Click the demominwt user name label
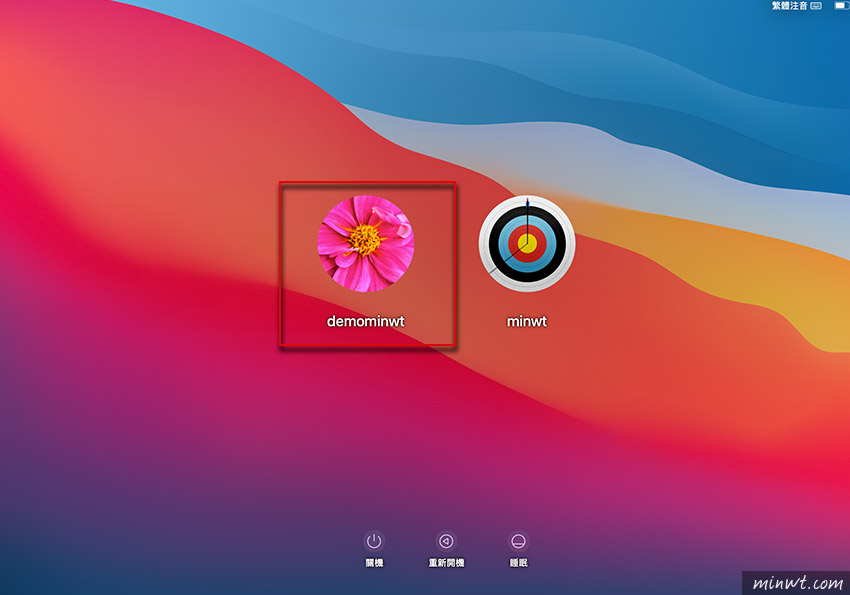The width and height of the screenshot is (850, 595). point(366,321)
